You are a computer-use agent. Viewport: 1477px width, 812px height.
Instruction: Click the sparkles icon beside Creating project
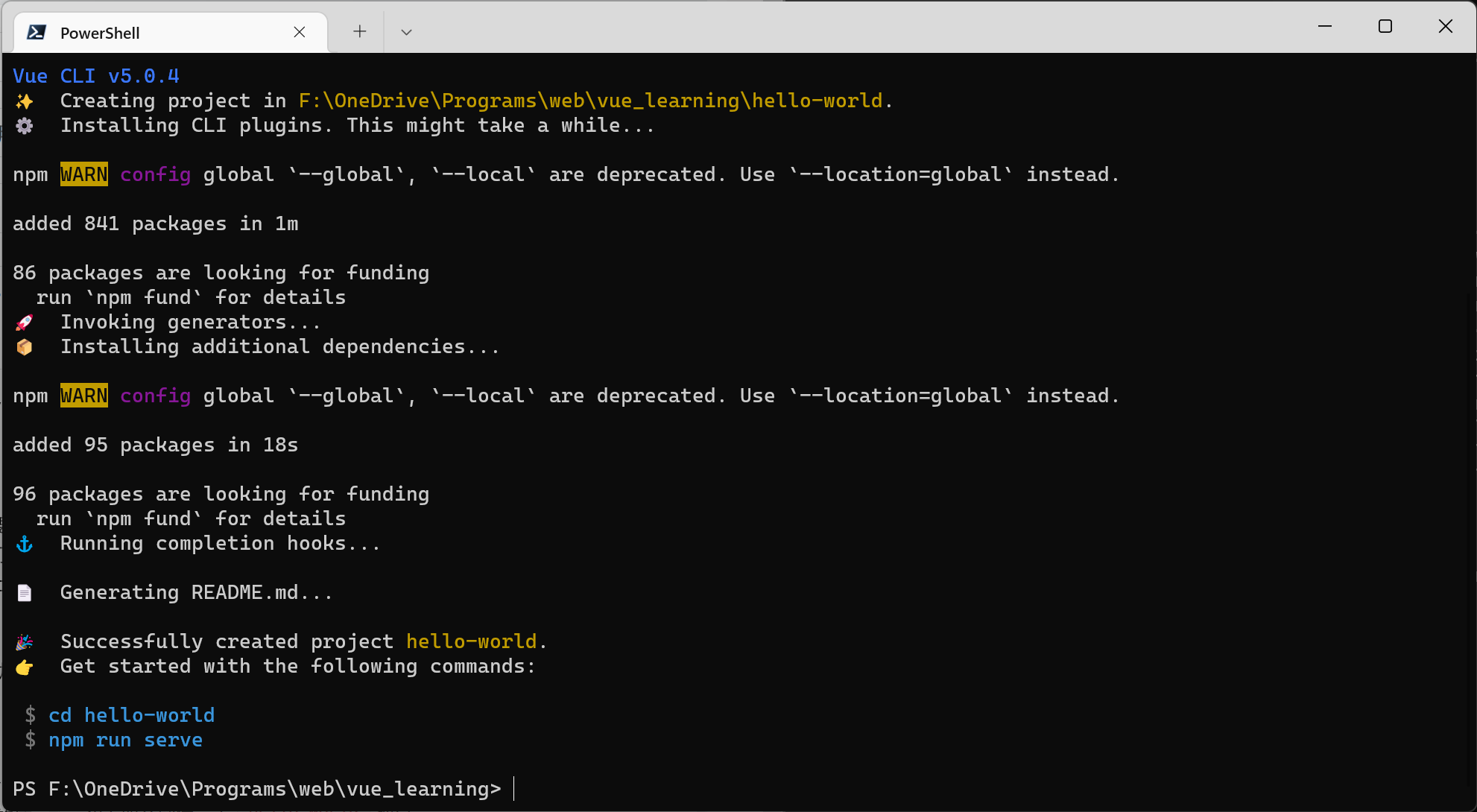tap(25, 101)
